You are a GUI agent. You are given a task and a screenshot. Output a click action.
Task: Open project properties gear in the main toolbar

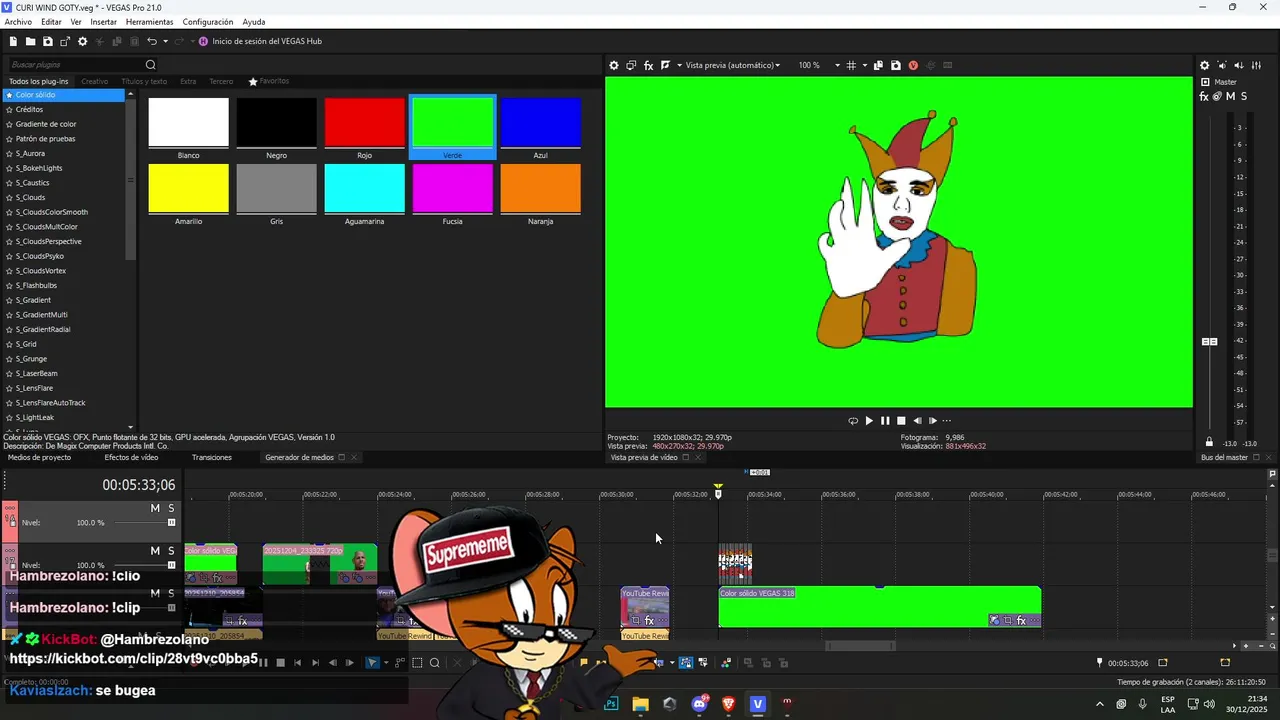click(83, 41)
